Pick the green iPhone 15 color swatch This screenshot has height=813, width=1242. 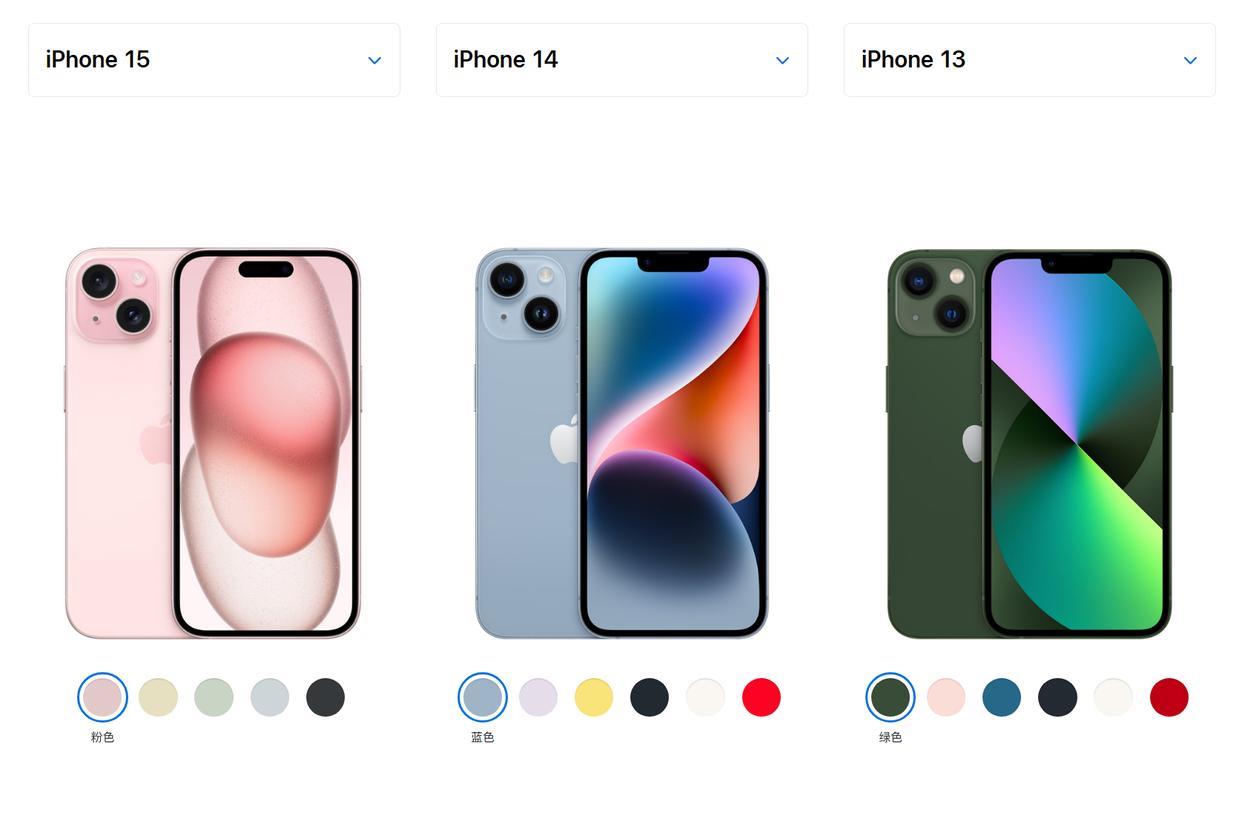[214, 697]
